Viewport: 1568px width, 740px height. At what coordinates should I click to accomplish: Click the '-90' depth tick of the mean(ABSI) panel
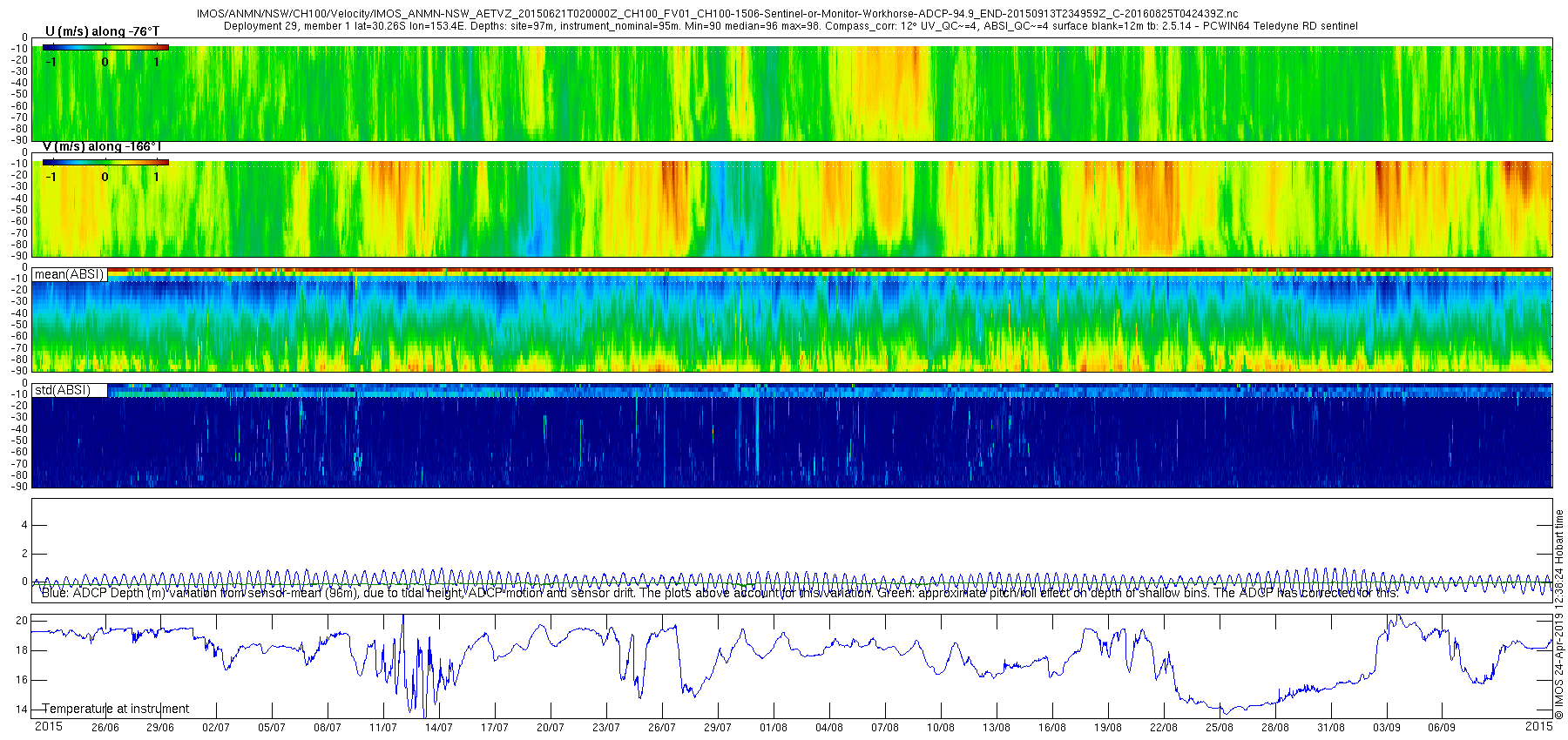(20, 370)
